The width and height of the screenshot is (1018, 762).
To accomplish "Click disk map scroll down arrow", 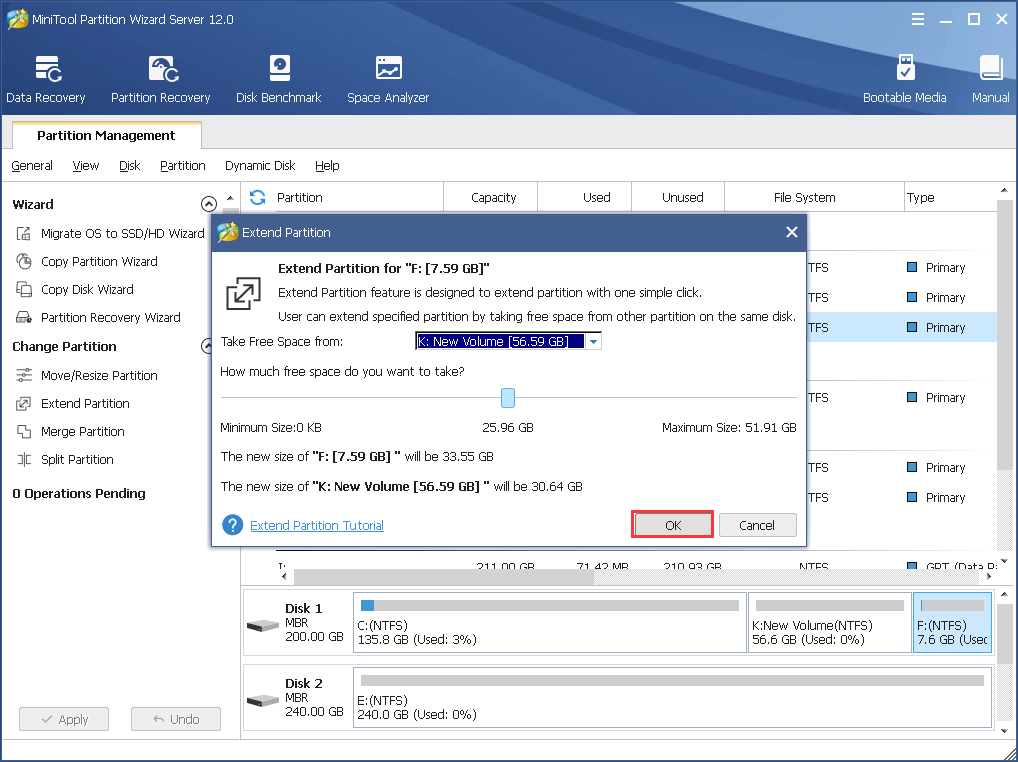I will [x=1004, y=731].
